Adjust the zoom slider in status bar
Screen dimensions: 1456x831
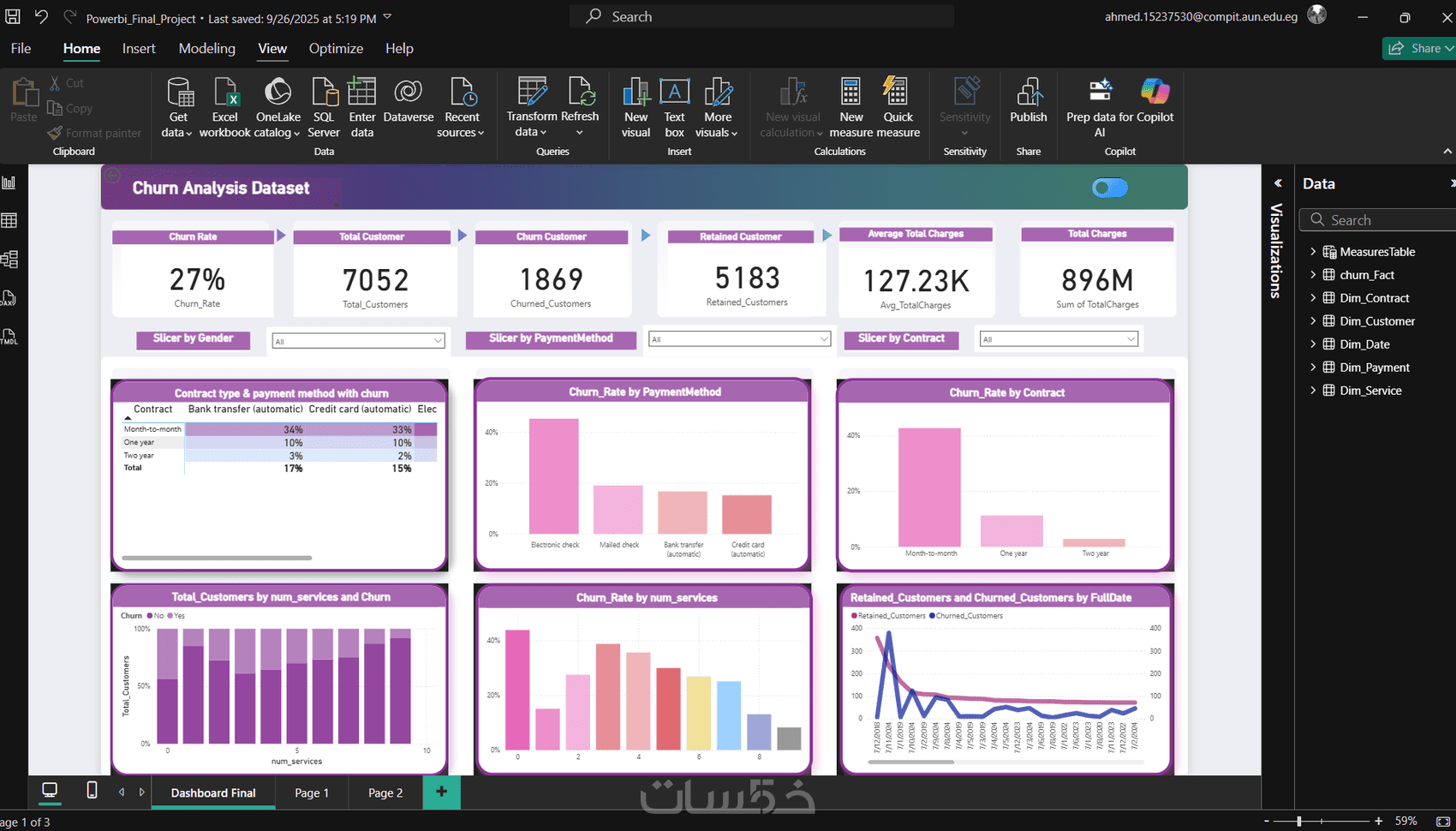[1299, 822]
